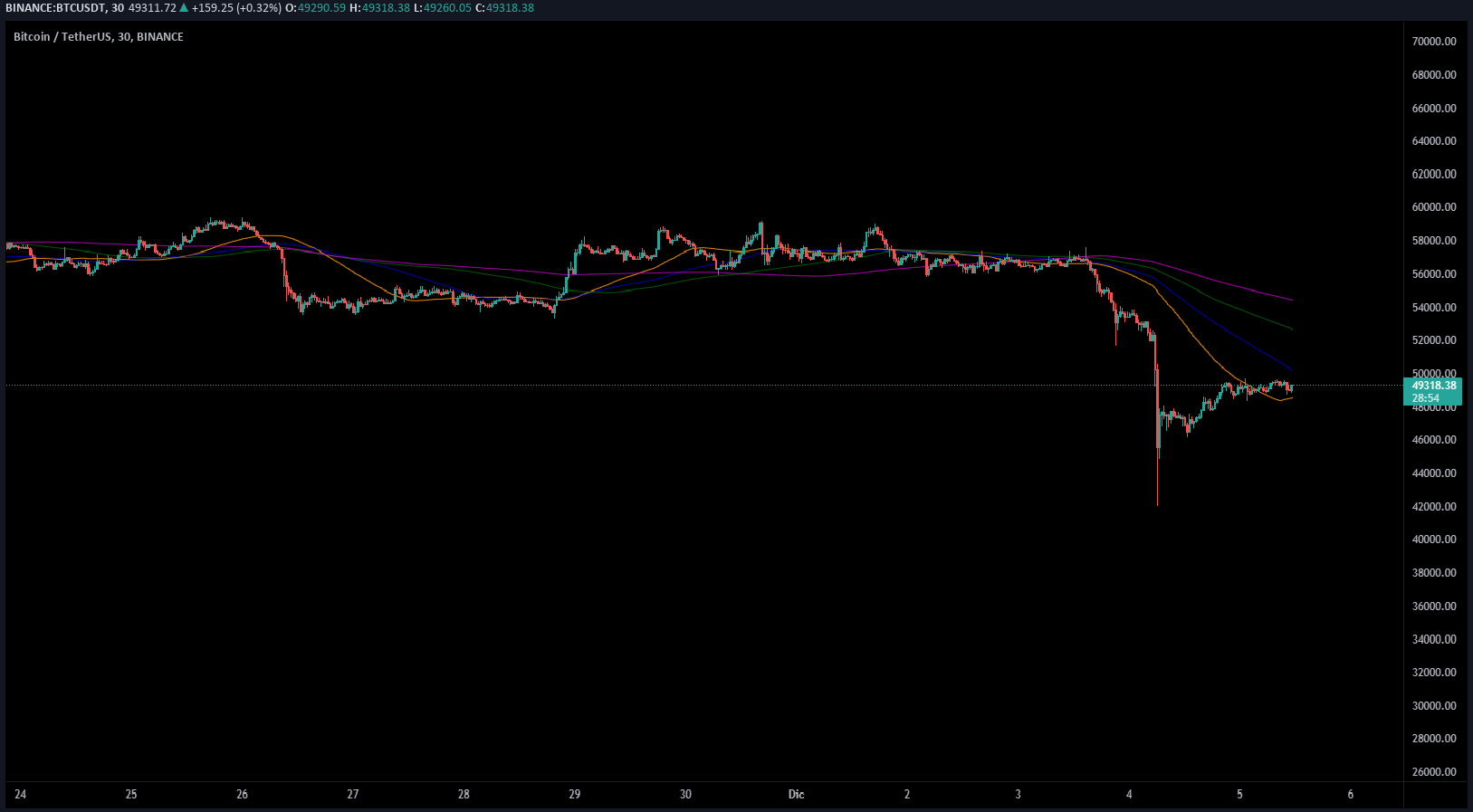Click date label 2 on time axis
This screenshot has width=1473, height=812.
[x=907, y=795]
